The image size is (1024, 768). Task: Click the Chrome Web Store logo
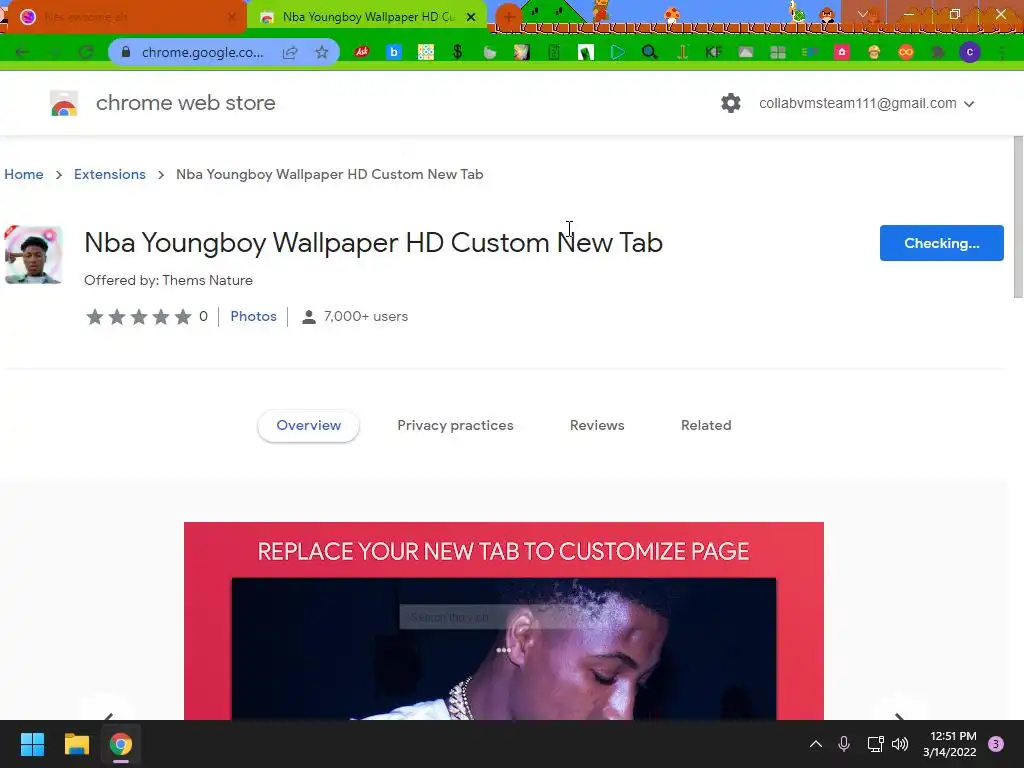coord(64,103)
